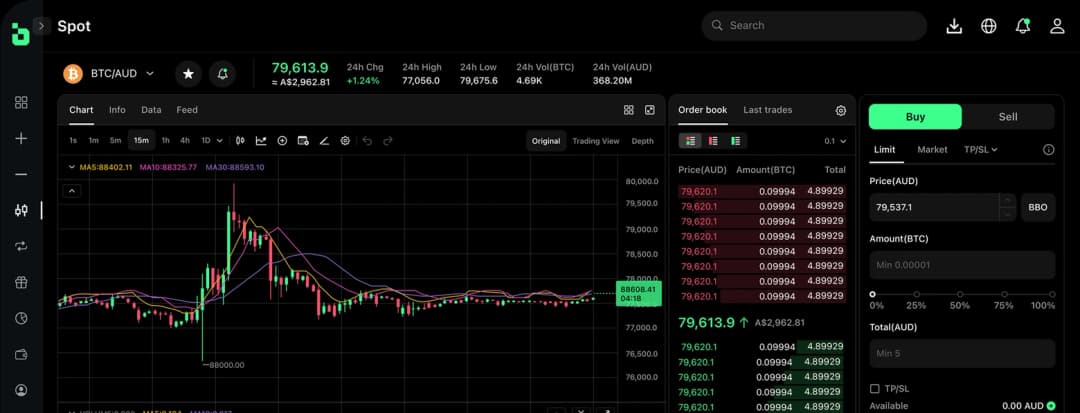Click the circled plus chart toolbar icon

click(282, 140)
